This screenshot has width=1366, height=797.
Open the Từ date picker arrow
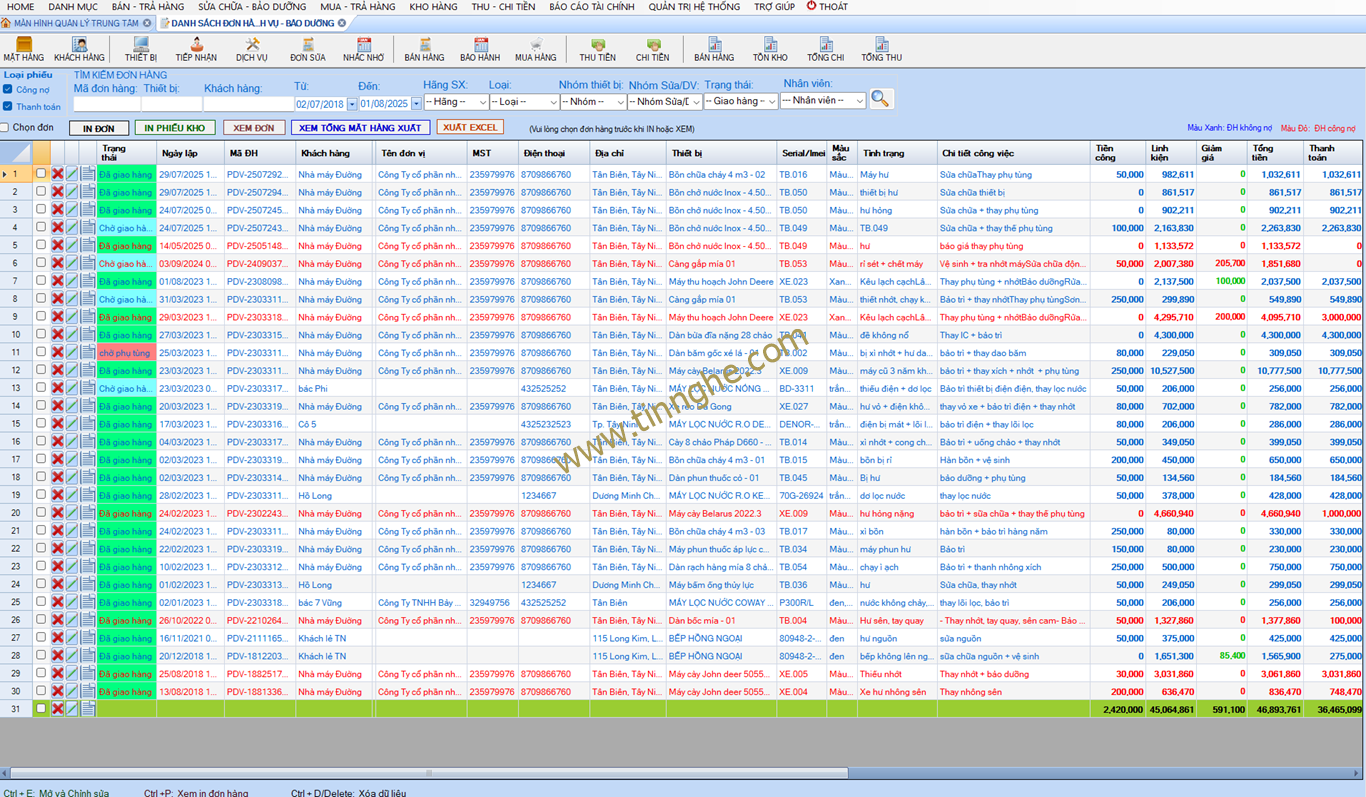[x=351, y=104]
